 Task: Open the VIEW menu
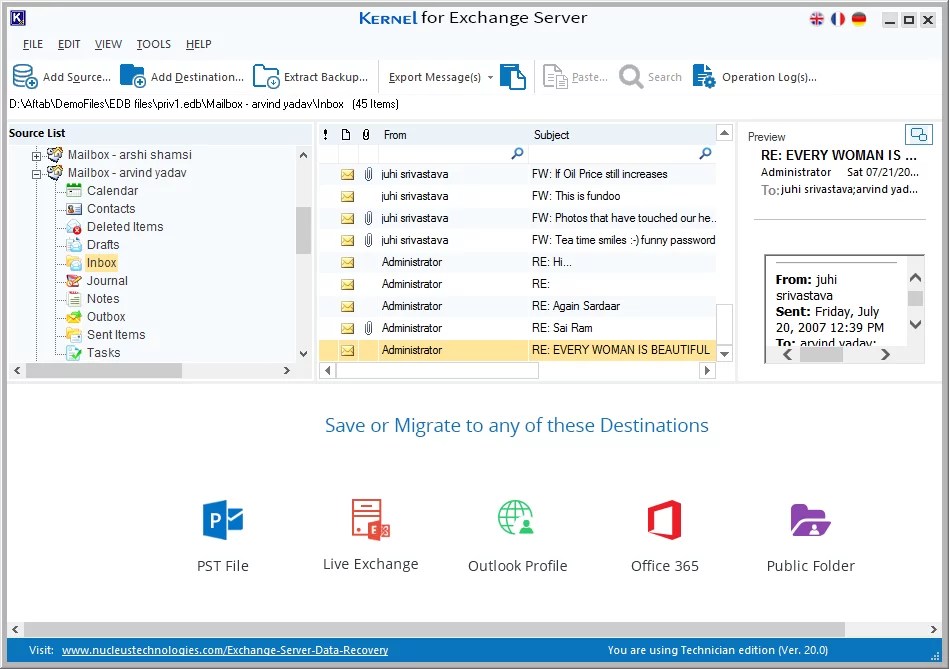coord(107,44)
